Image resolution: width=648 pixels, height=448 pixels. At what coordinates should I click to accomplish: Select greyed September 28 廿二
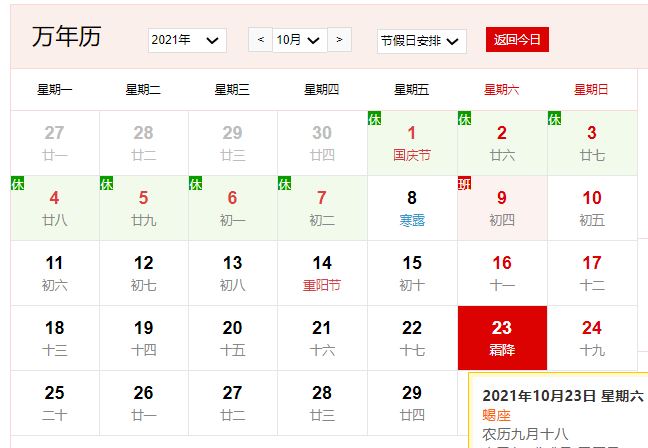click(144, 143)
